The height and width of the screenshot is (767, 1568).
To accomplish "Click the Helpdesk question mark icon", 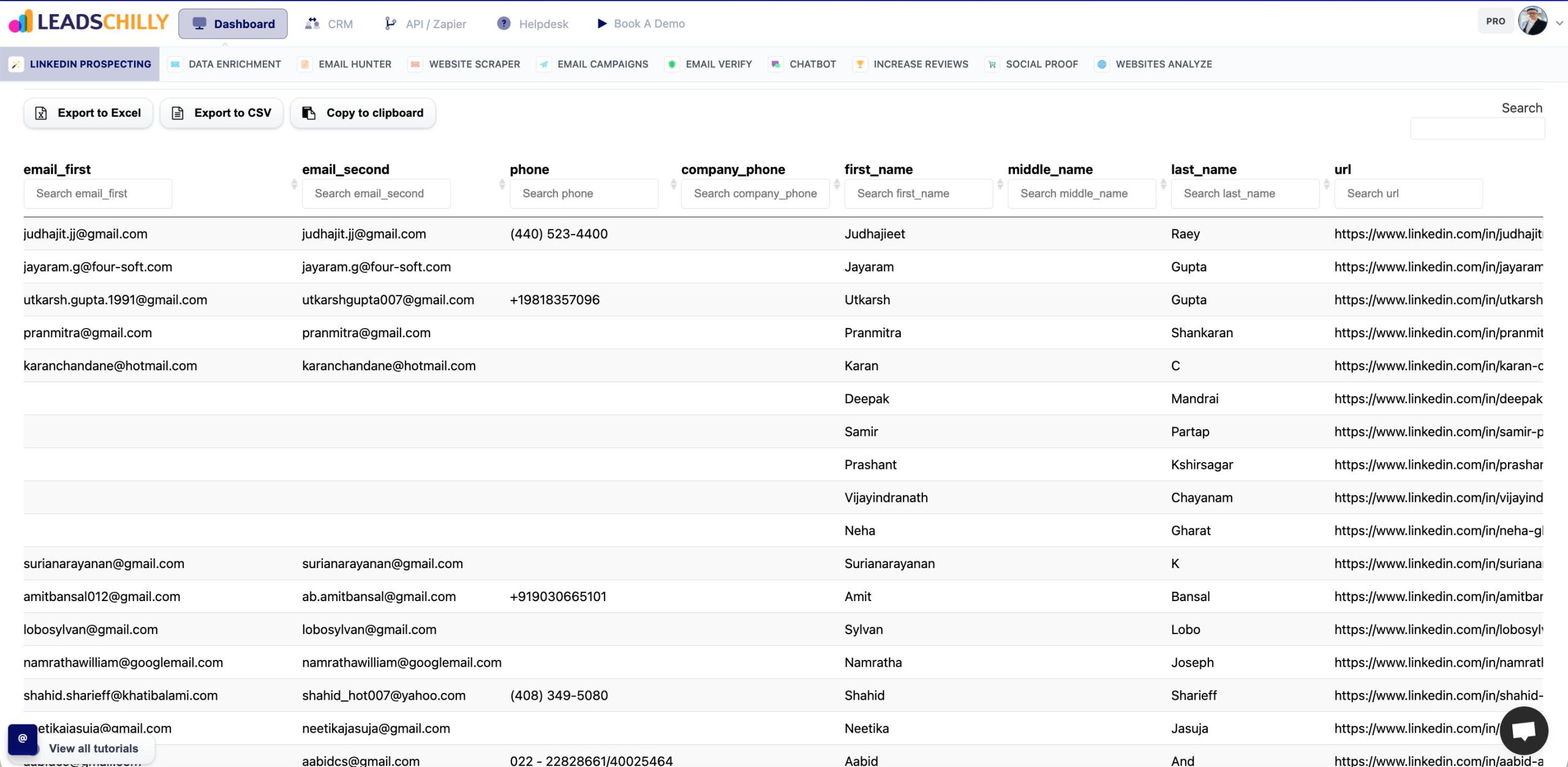I will tap(503, 23).
